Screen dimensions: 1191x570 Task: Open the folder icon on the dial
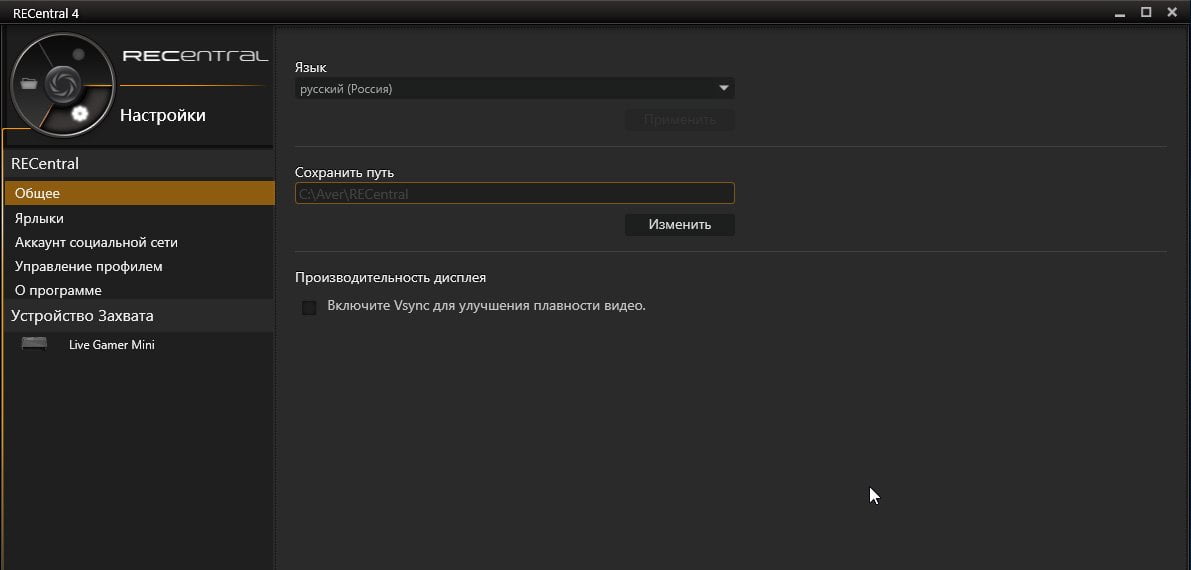click(30, 84)
